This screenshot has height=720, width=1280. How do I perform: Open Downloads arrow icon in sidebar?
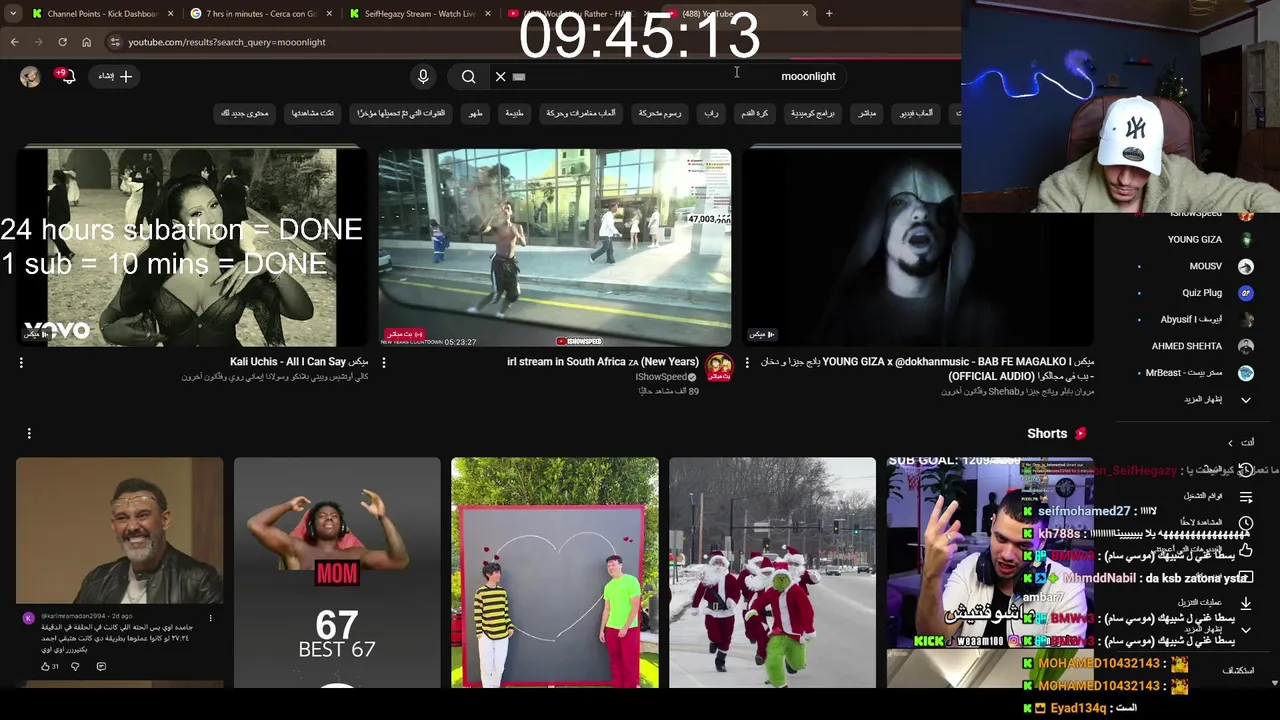[1246, 603]
